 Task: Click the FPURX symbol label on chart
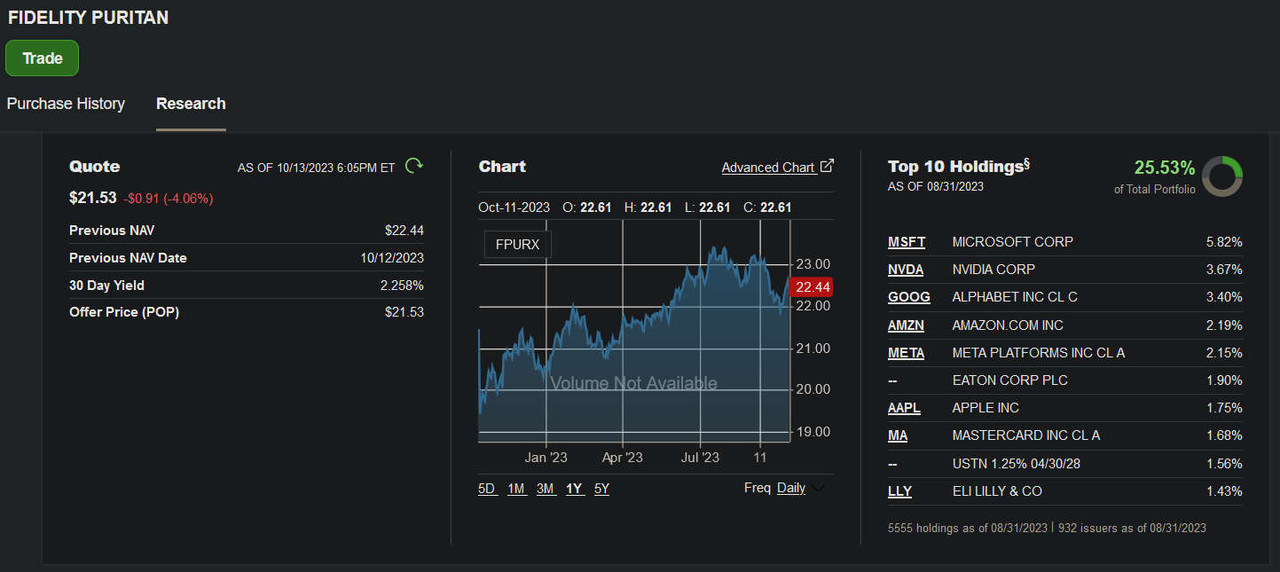pos(517,244)
